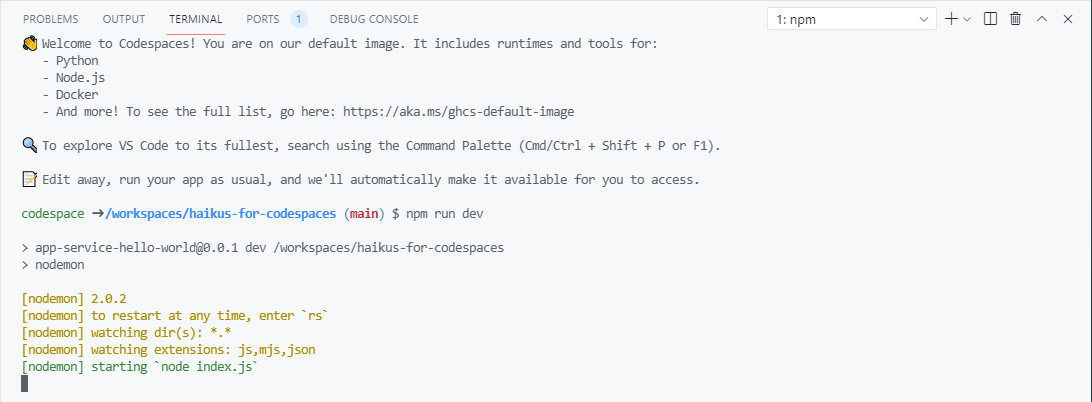Click the Ports count badge
This screenshot has height=402, width=1092.
[x=299, y=19]
